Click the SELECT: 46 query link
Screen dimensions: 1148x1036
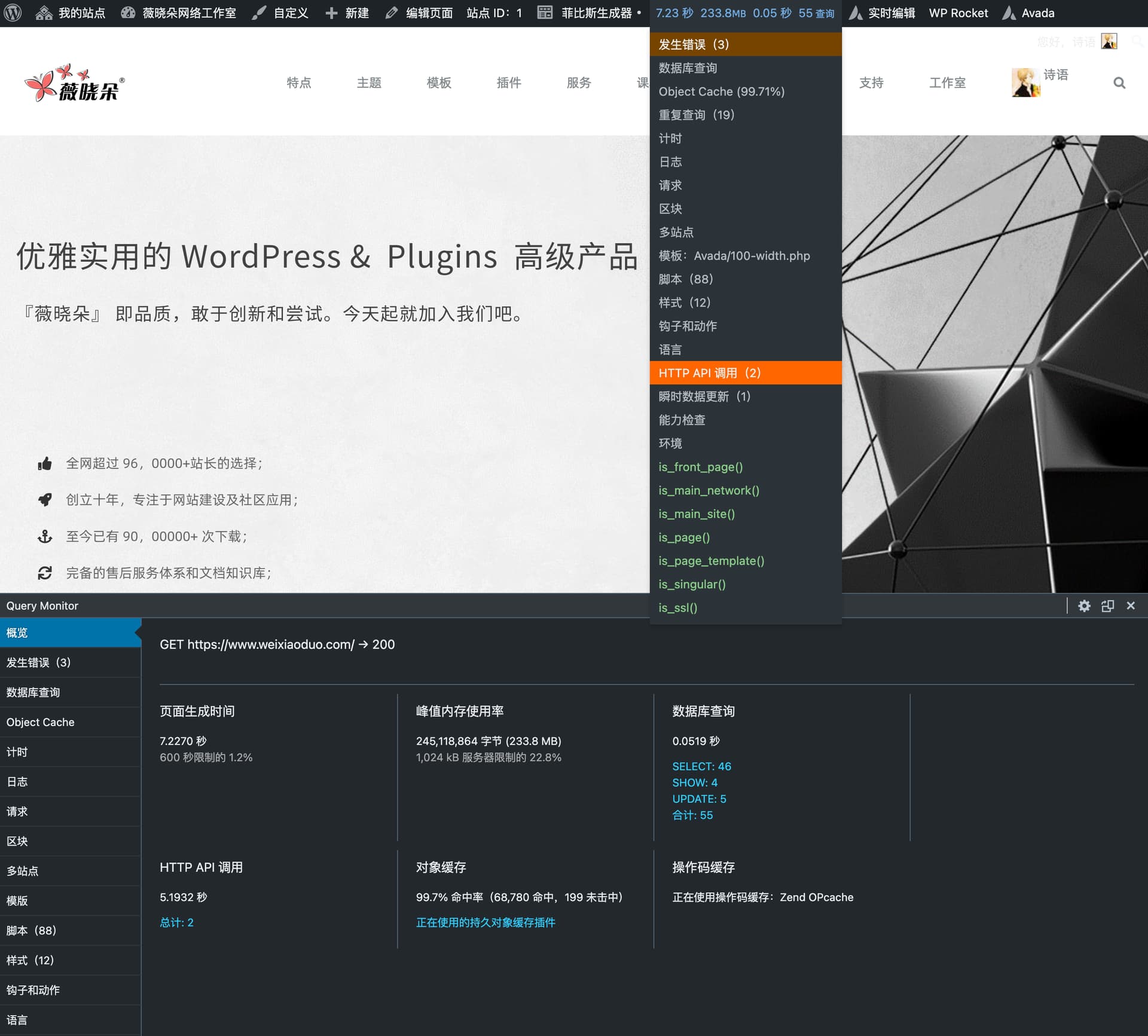pos(701,766)
